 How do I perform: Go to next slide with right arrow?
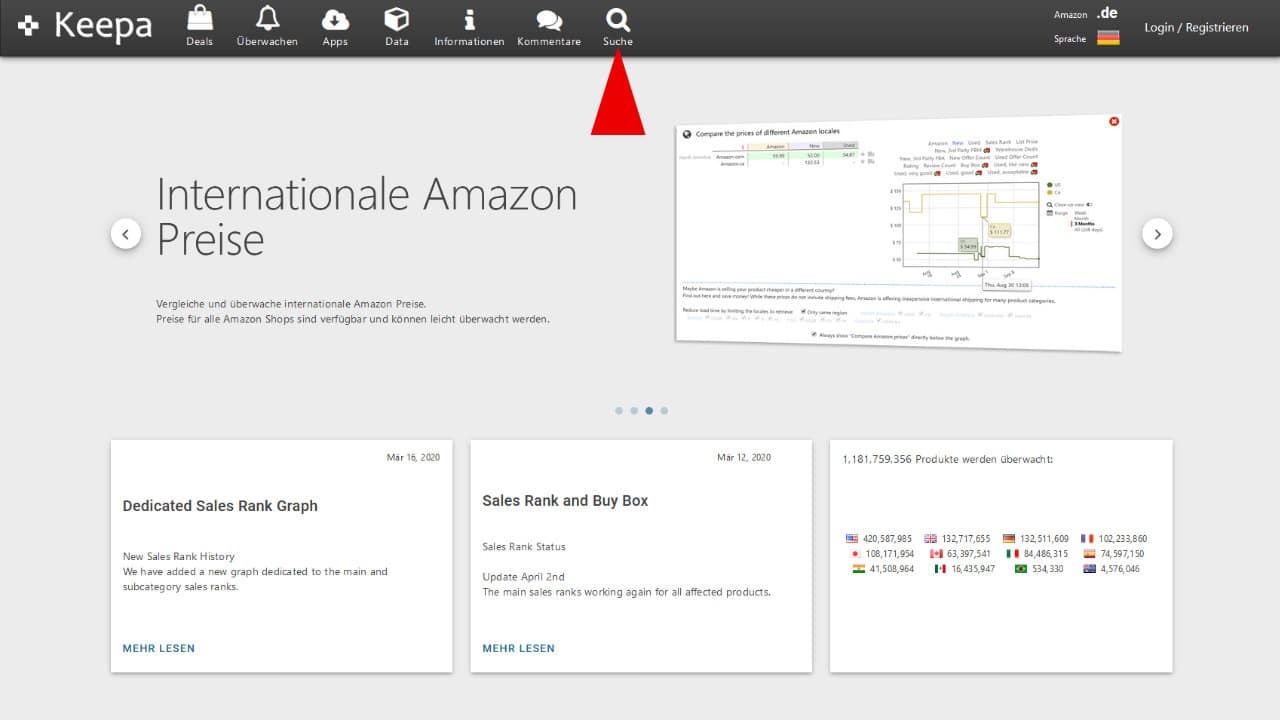(1157, 234)
